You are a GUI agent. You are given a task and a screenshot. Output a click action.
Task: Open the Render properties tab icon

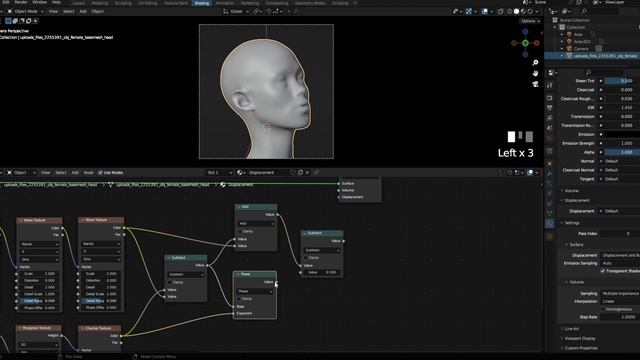pyautogui.click(x=550, y=98)
